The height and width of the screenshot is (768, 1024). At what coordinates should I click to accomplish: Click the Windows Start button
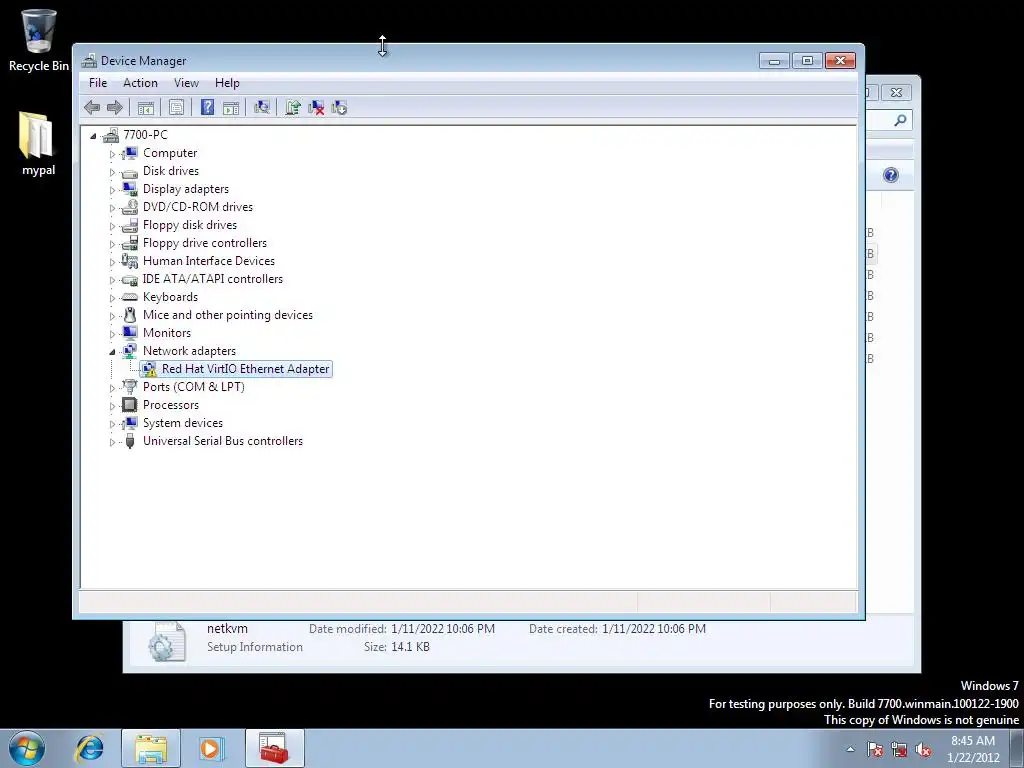(27, 748)
